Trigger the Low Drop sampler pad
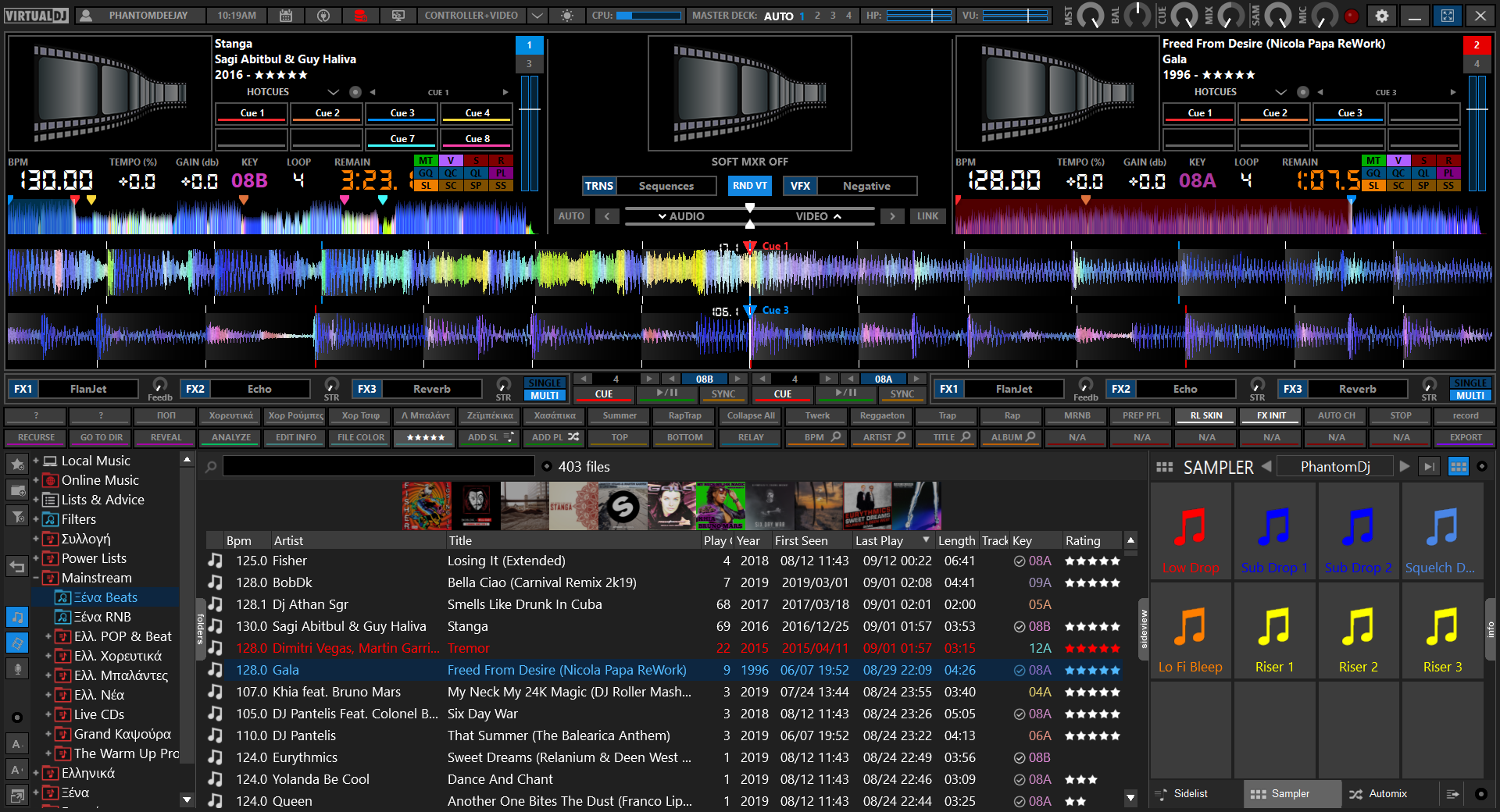Image resolution: width=1500 pixels, height=812 pixels. point(1190,531)
